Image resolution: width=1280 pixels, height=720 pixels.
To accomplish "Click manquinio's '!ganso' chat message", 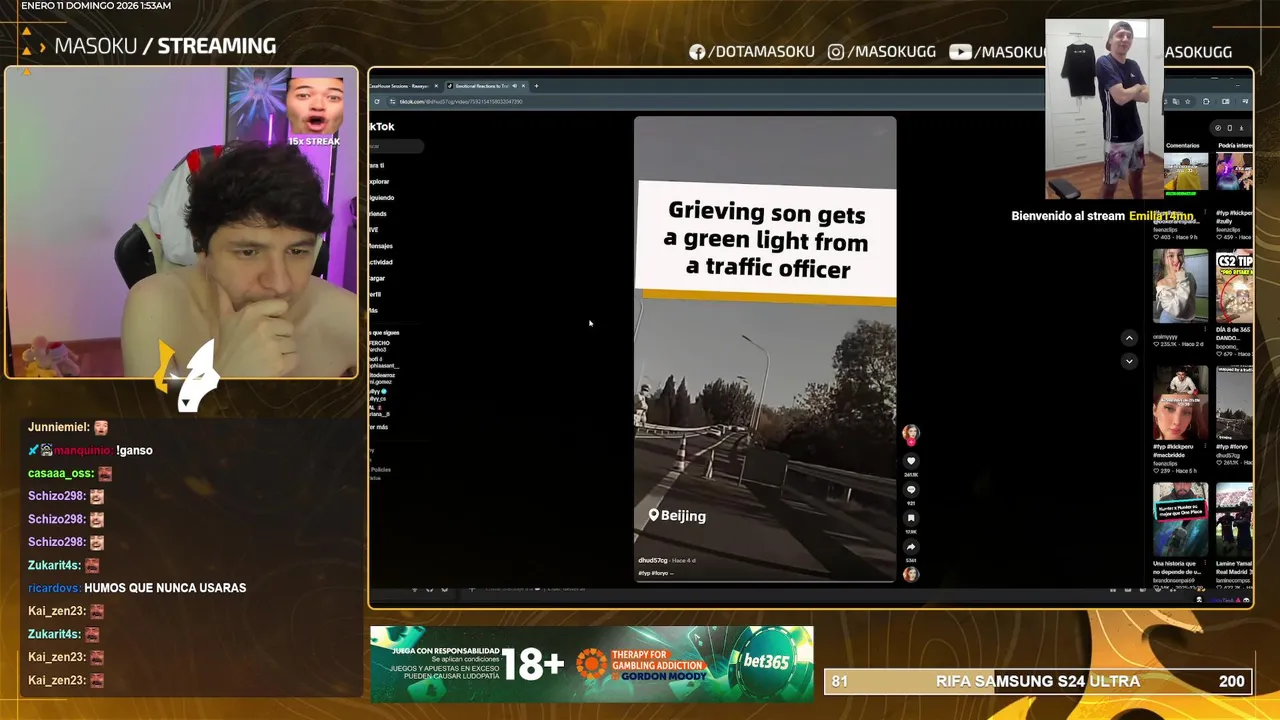I will [x=134, y=450].
